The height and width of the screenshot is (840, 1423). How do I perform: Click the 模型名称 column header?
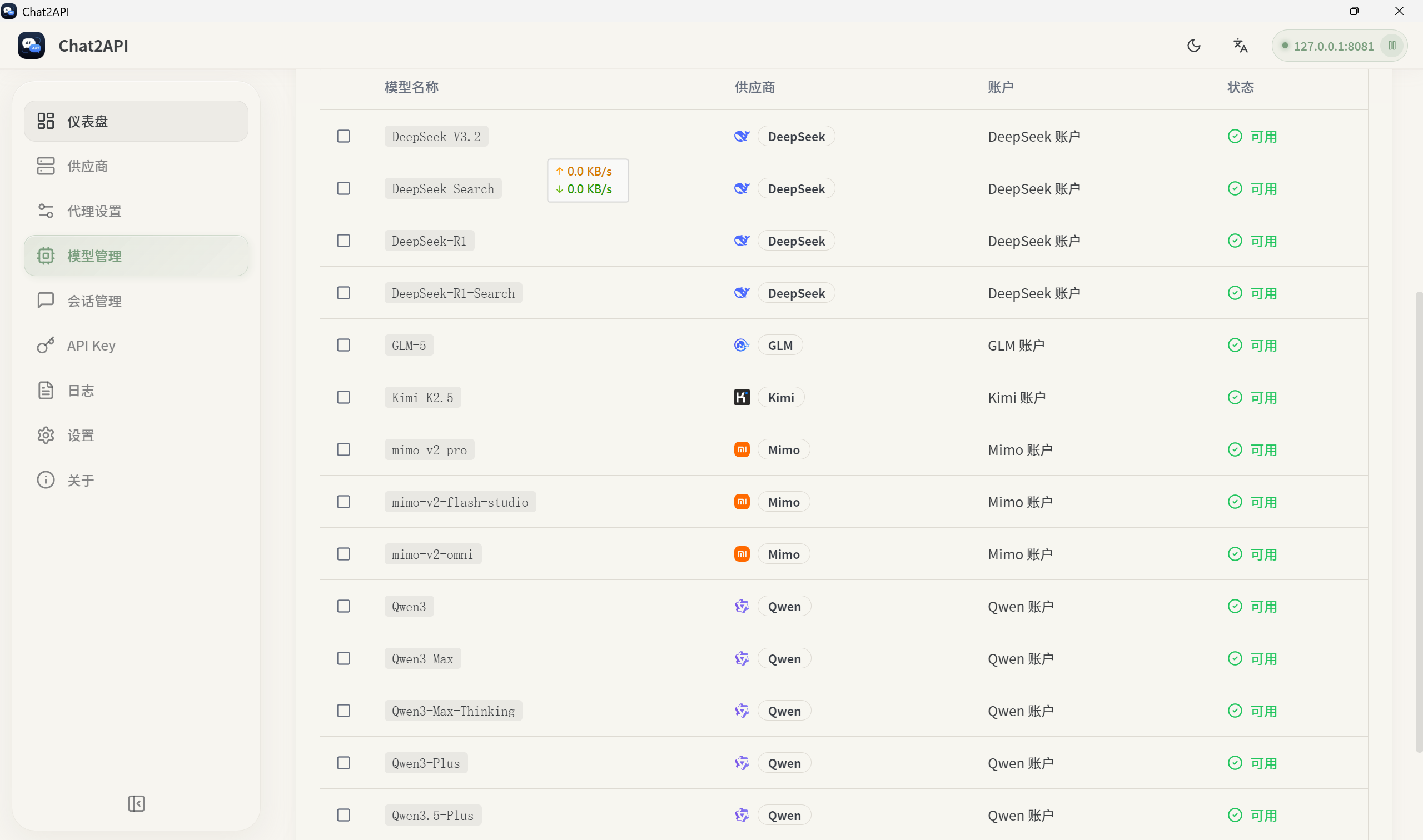pos(412,87)
